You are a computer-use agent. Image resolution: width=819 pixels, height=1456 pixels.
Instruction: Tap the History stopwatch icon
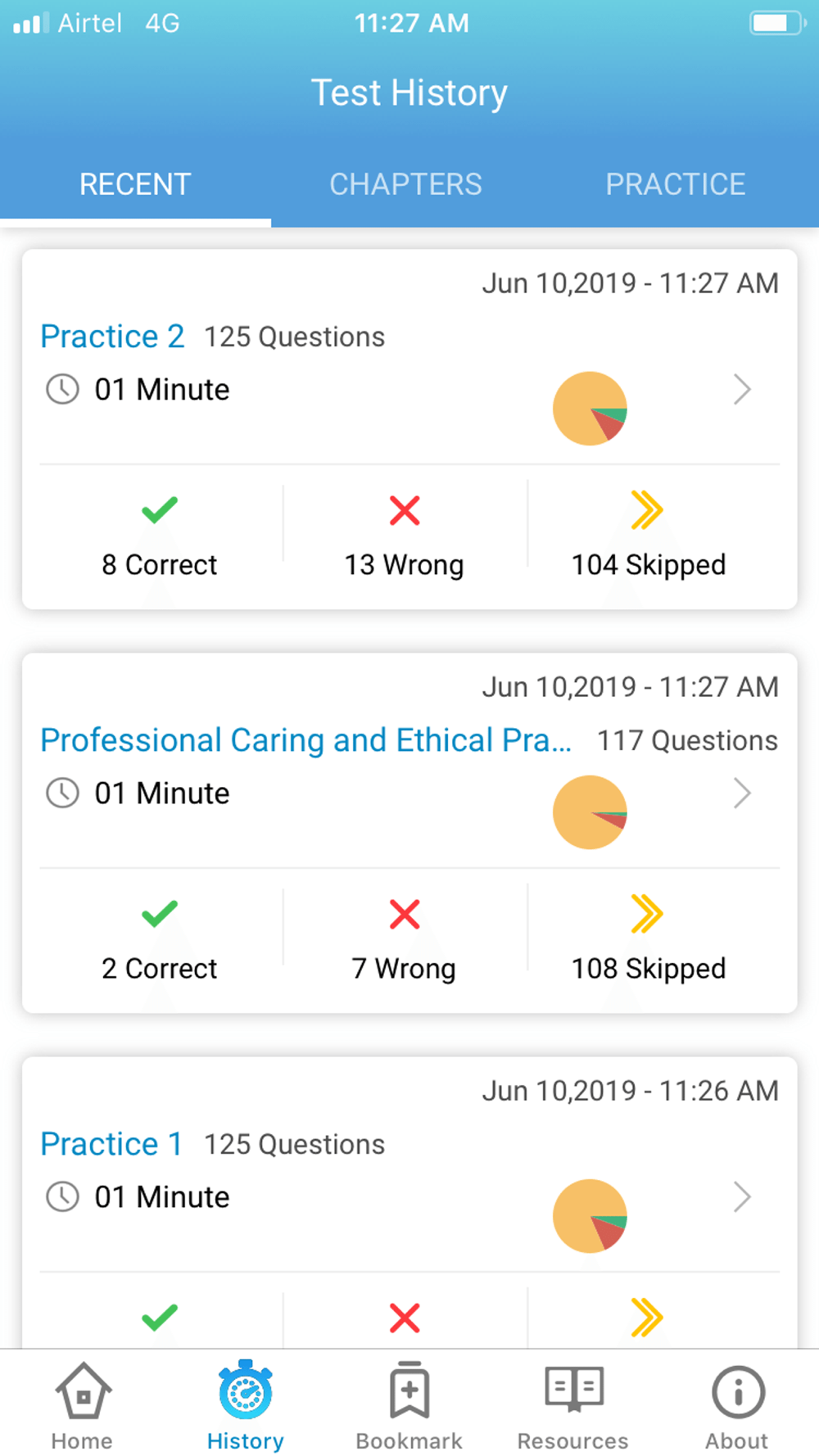tap(245, 1390)
